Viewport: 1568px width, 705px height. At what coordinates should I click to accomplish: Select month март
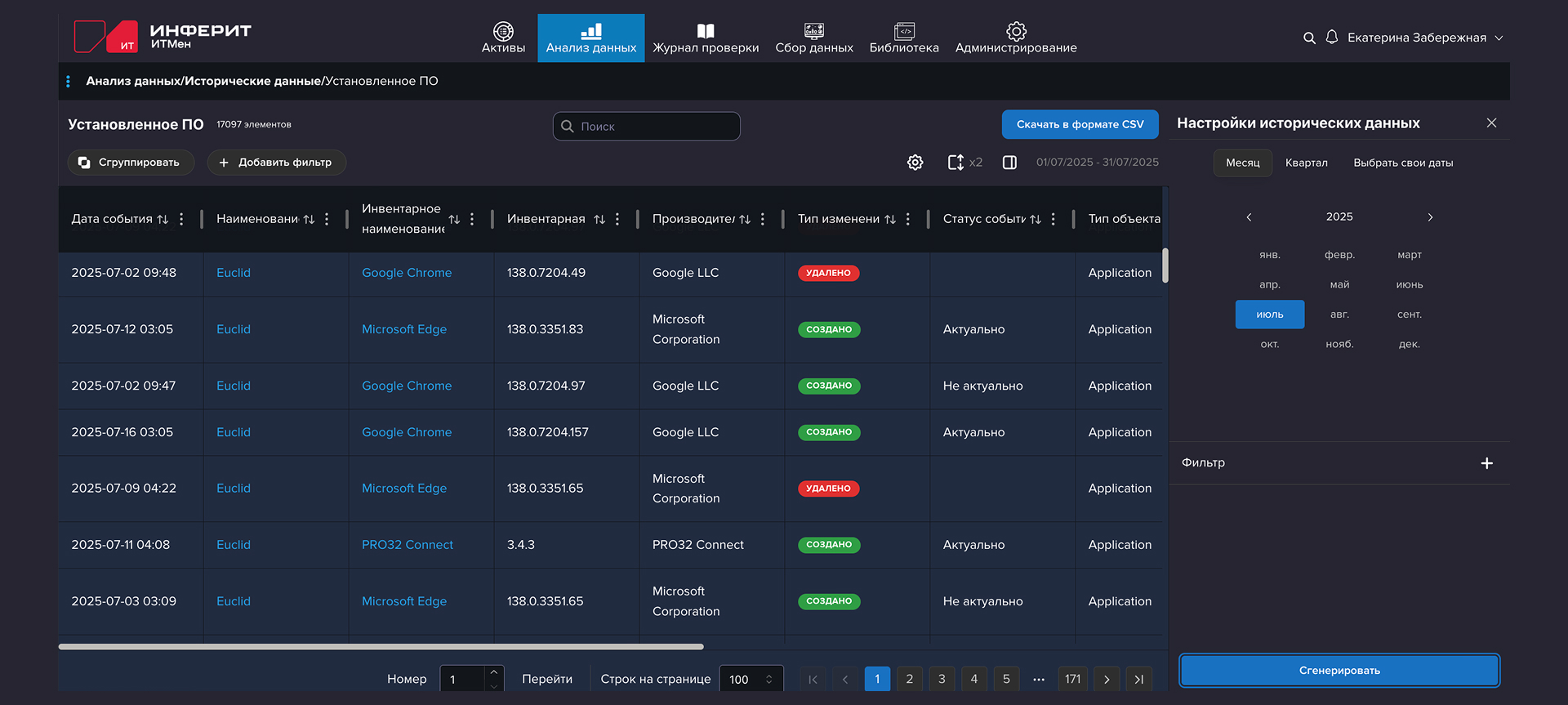(1410, 255)
